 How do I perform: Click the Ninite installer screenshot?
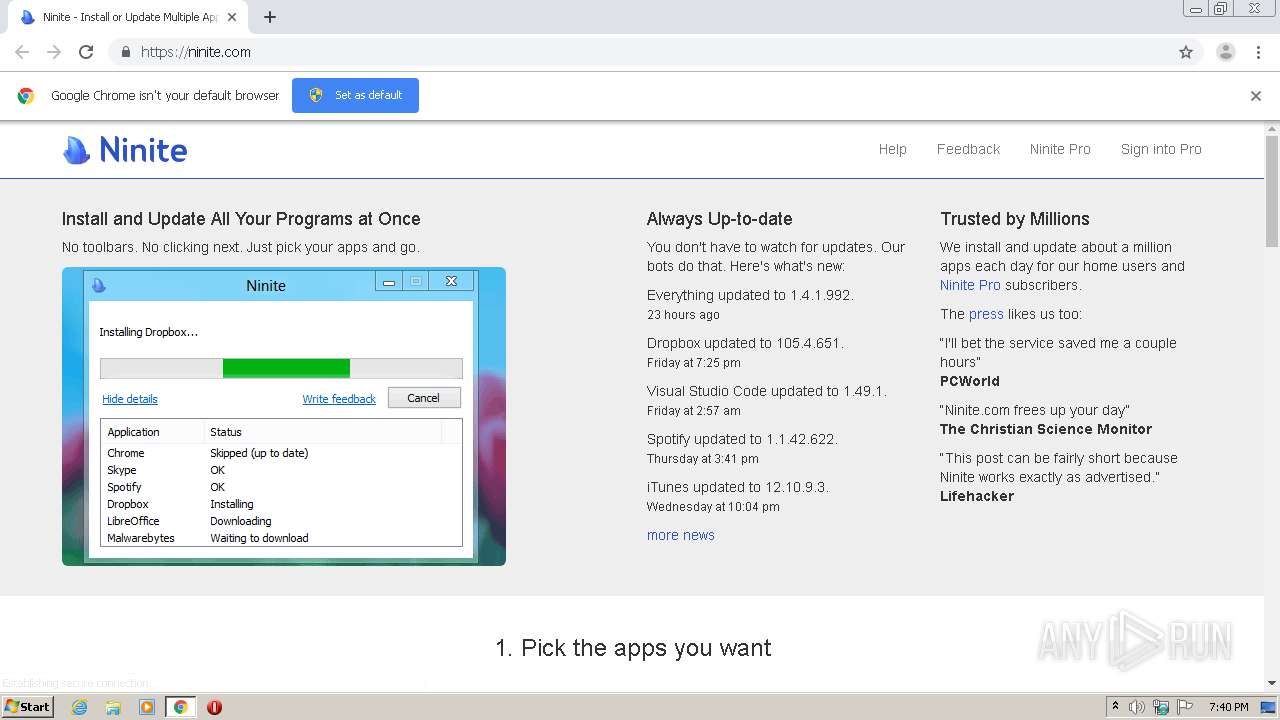[x=284, y=416]
